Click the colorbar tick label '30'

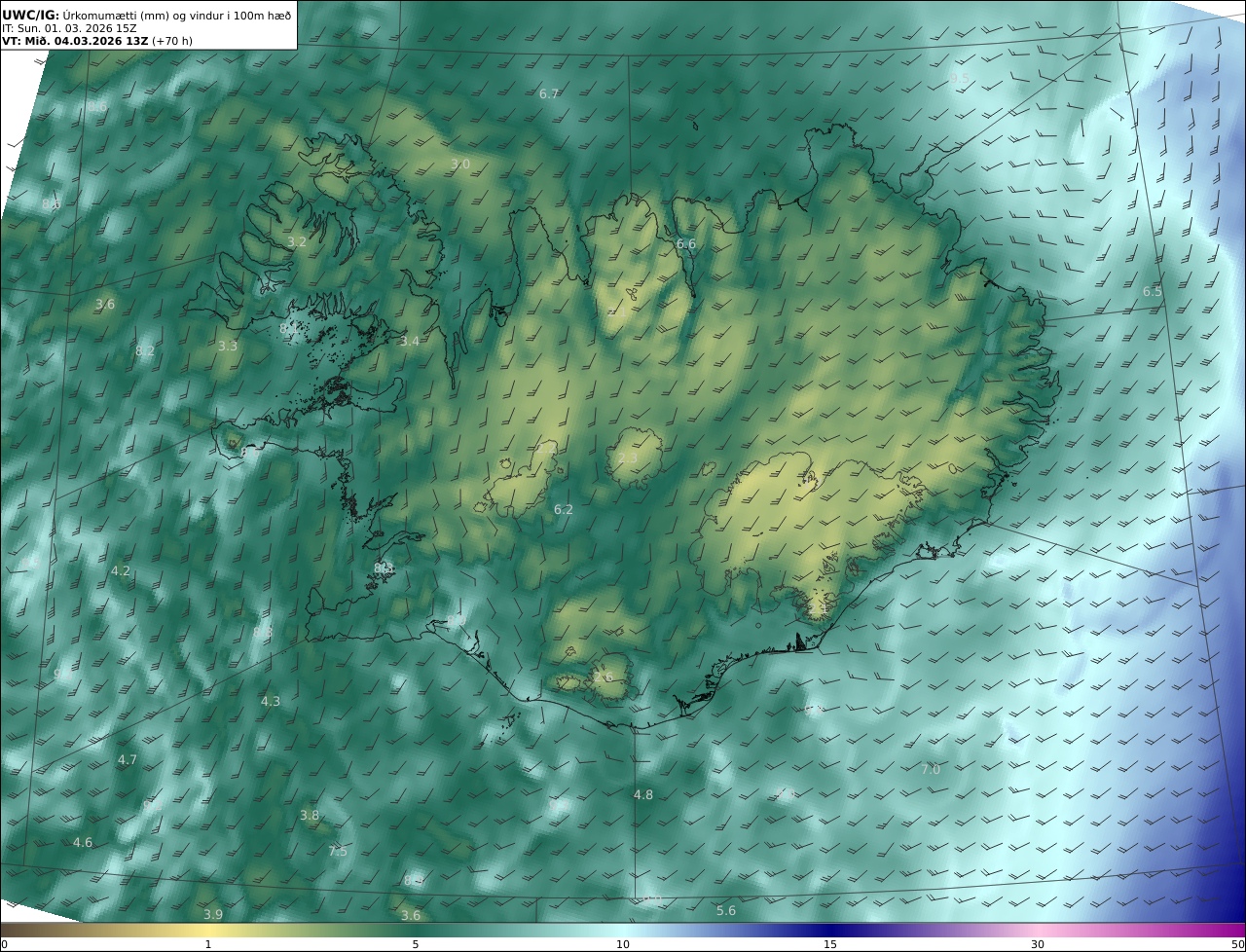tap(1038, 944)
